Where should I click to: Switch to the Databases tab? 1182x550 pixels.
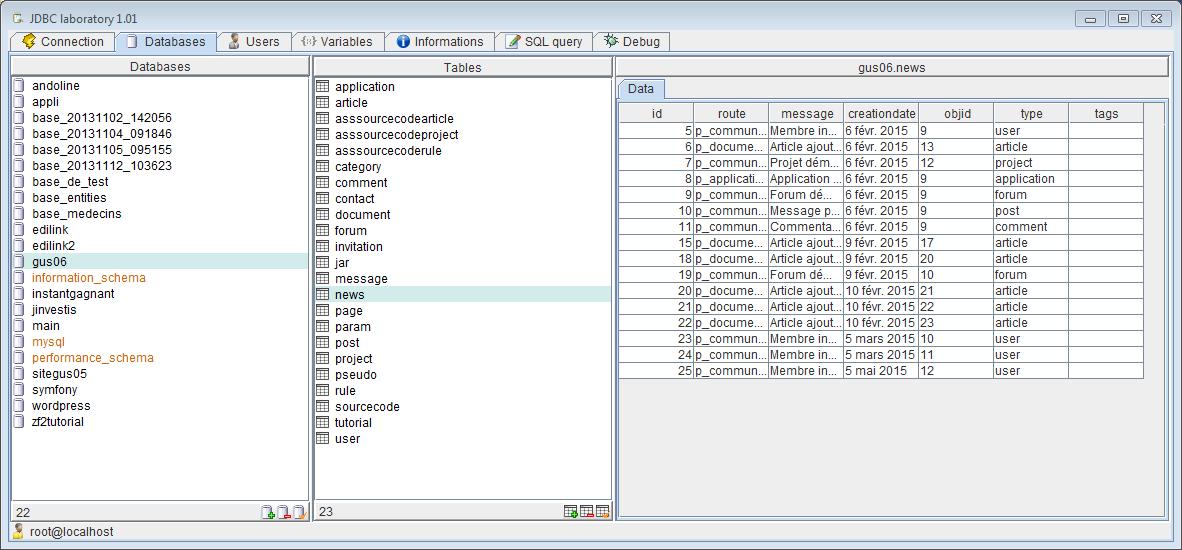[x=166, y=41]
